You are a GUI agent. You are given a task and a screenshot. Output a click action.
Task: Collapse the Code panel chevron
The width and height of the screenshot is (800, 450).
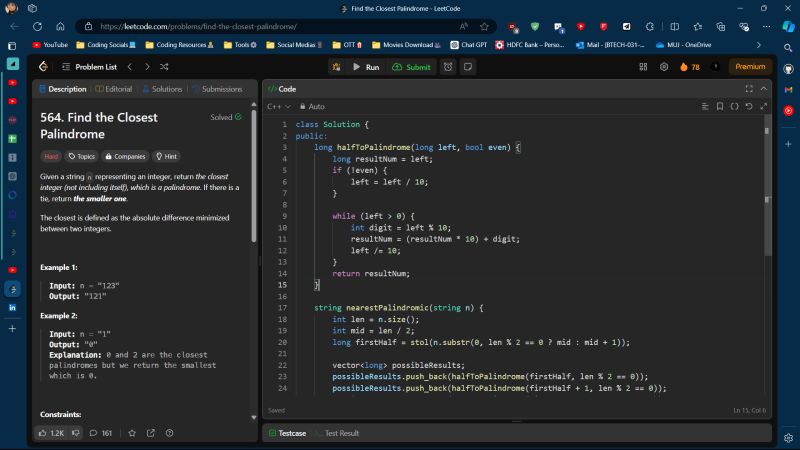(x=764, y=89)
